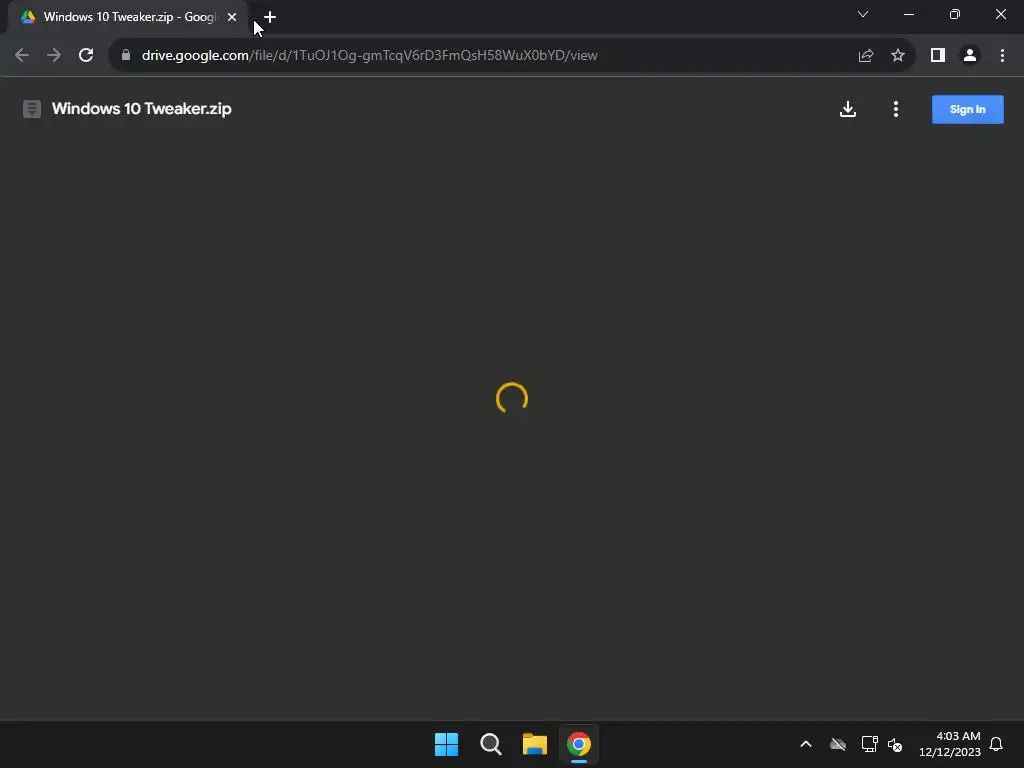Toggle the Chrome side panel

click(938, 56)
